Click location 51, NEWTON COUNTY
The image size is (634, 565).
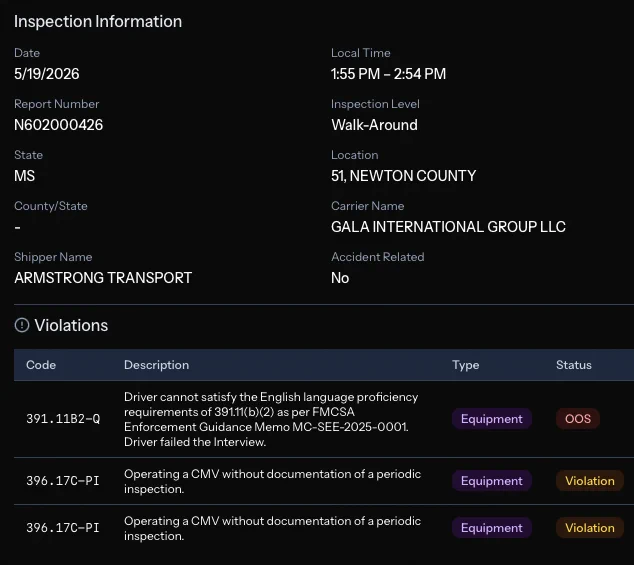(x=403, y=176)
